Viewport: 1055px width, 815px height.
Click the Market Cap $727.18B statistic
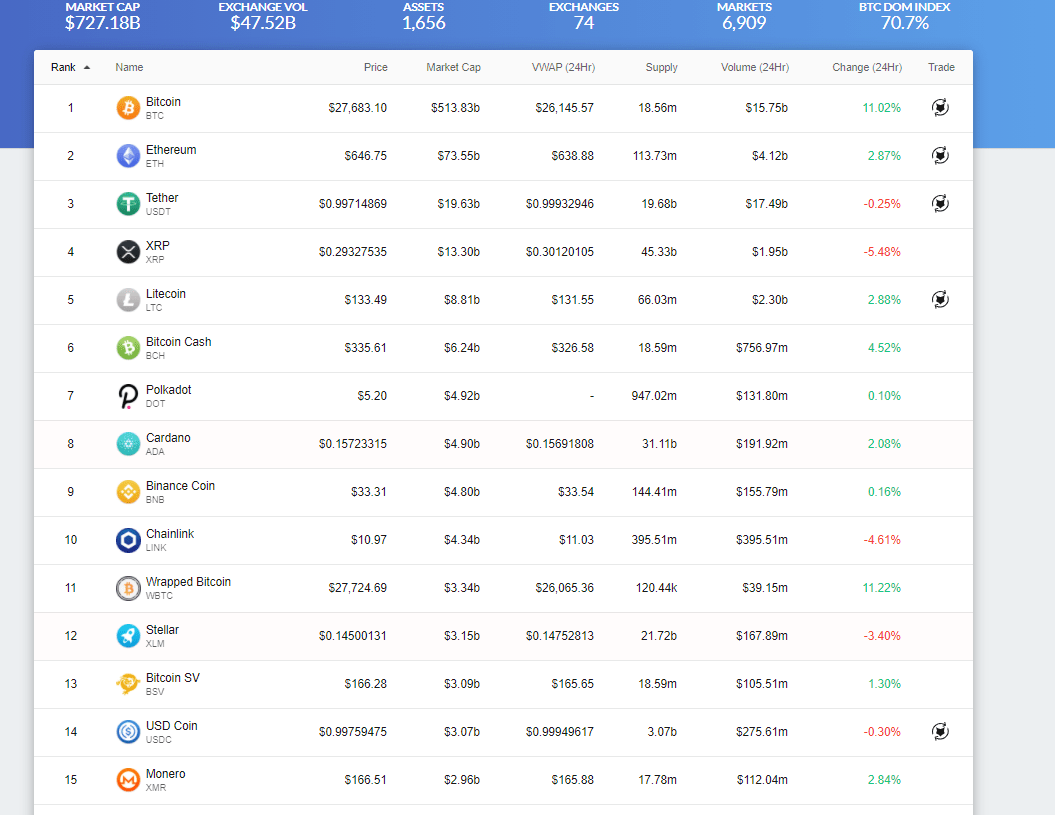point(102,17)
